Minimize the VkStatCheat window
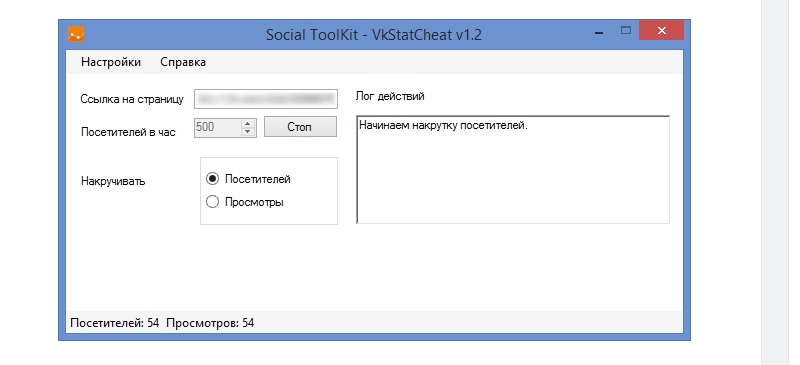800x365 pixels. (599, 34)
